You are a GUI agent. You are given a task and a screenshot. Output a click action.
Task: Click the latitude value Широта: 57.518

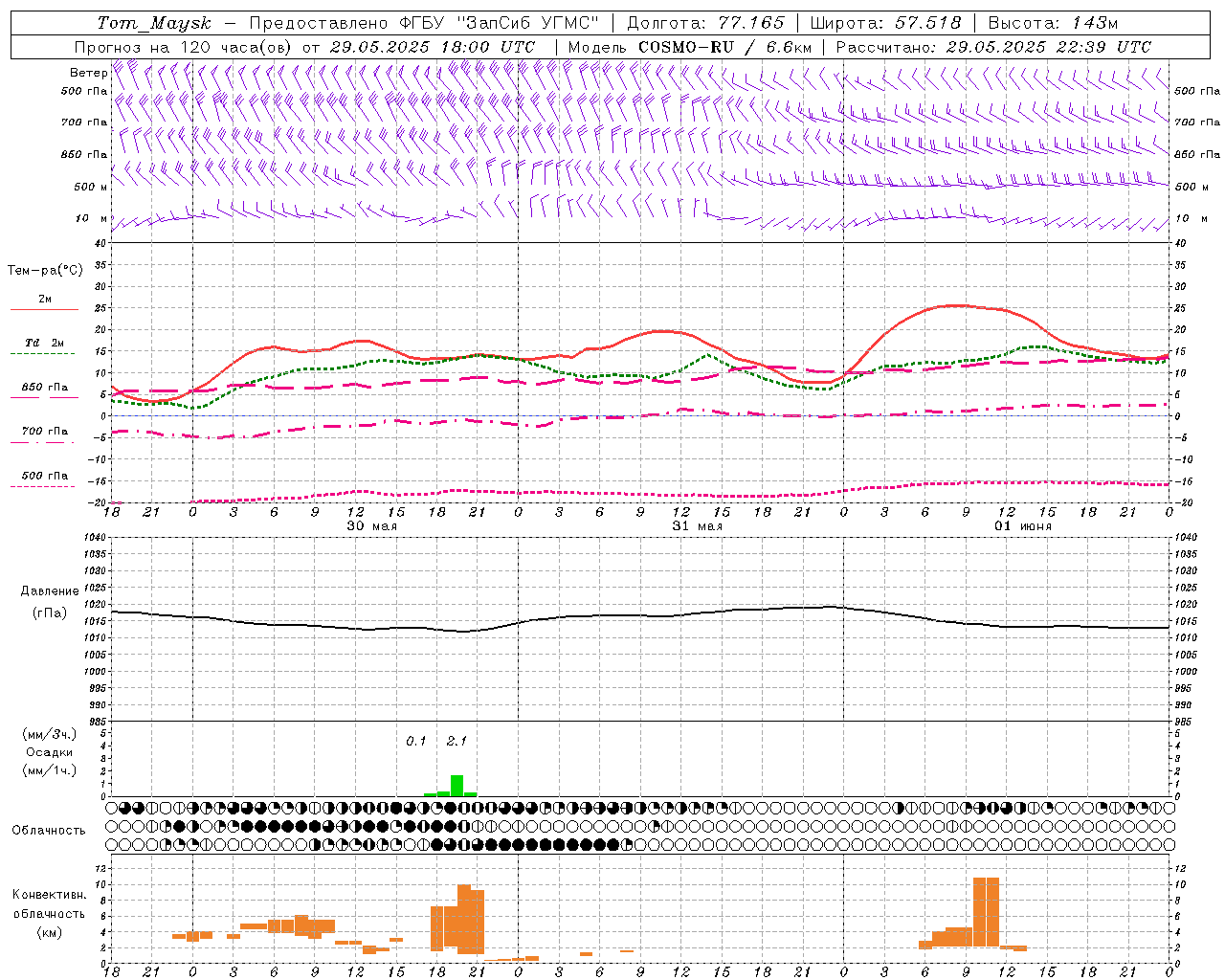pos(885,23)
